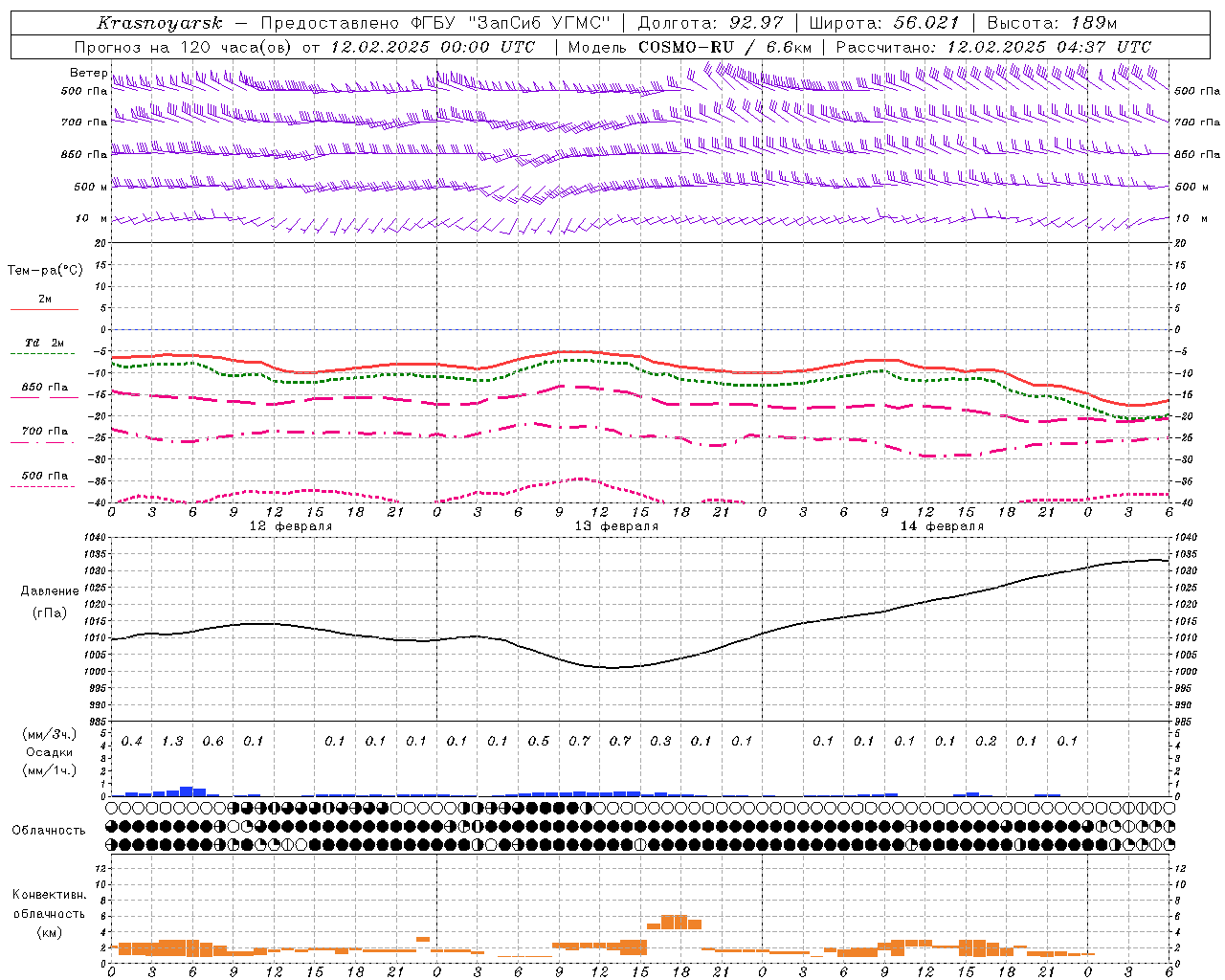Click the (км) units label

point(49,932)
